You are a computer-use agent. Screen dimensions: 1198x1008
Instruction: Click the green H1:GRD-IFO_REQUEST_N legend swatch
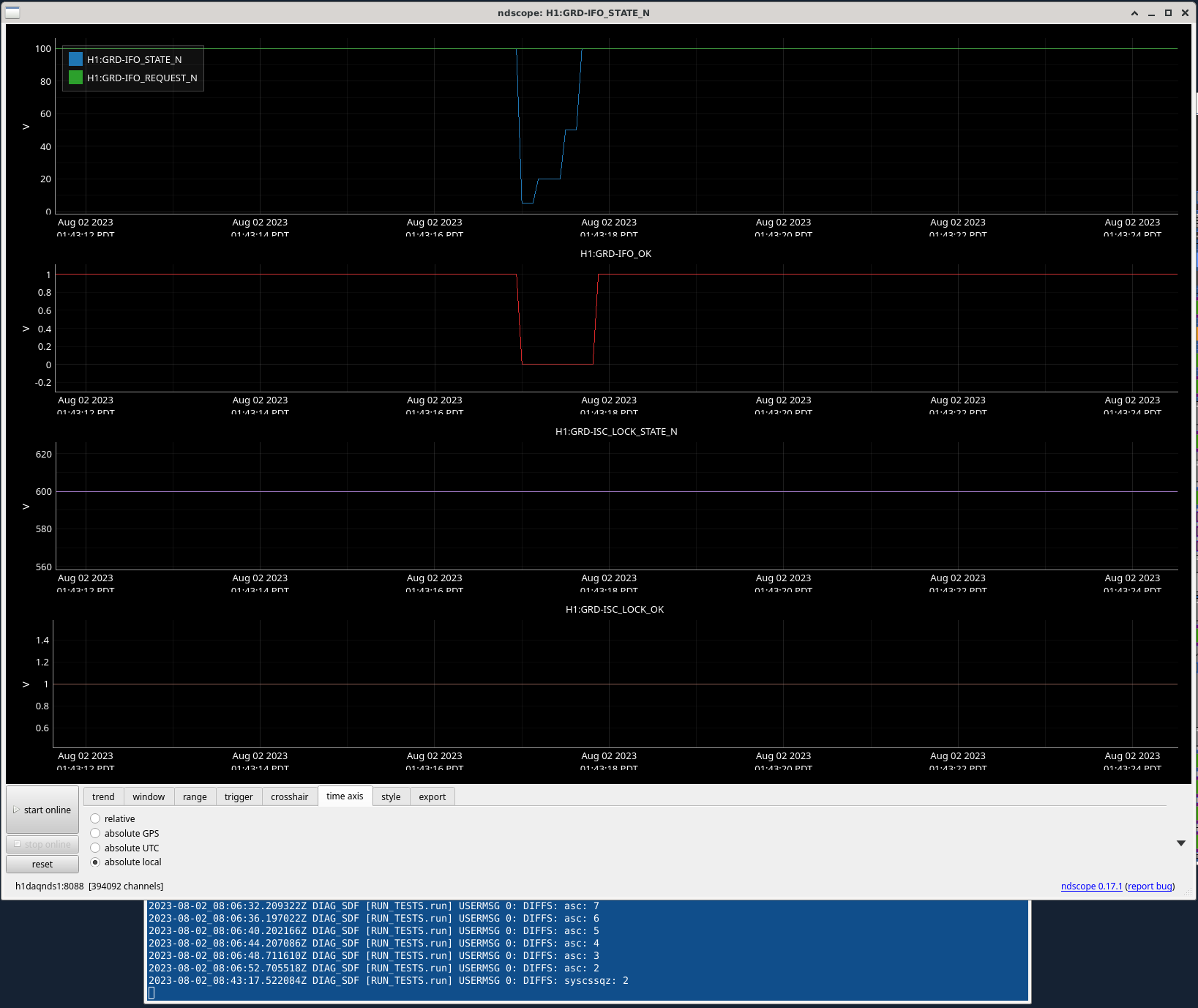[75, 78]
